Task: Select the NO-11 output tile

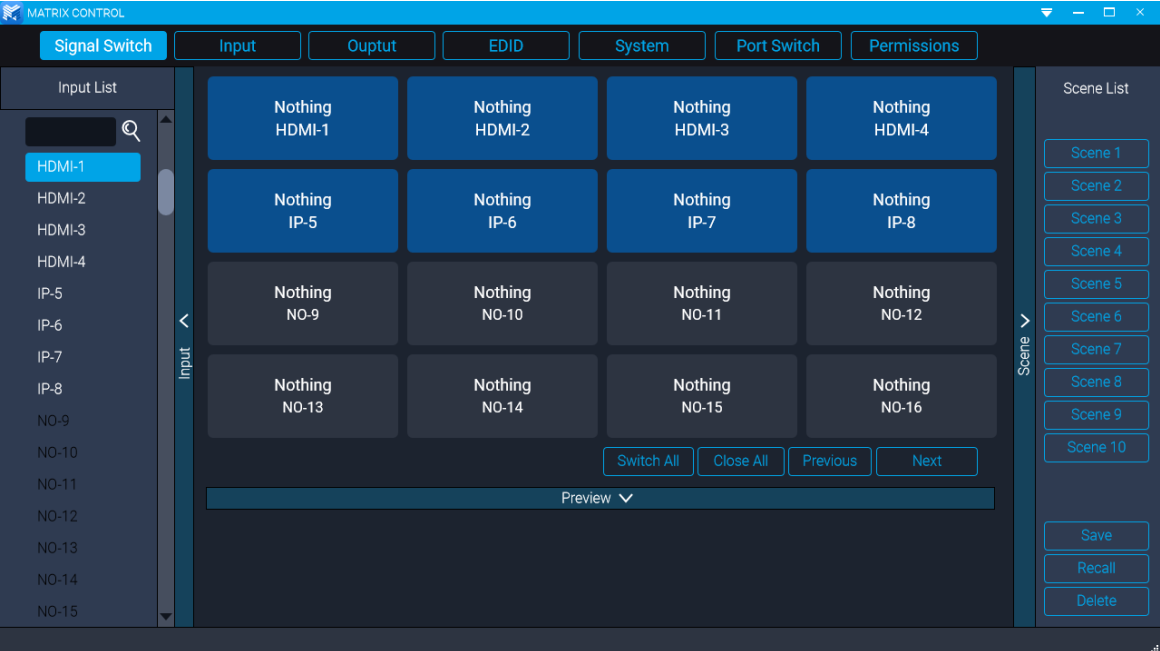Action: [701, 303]
